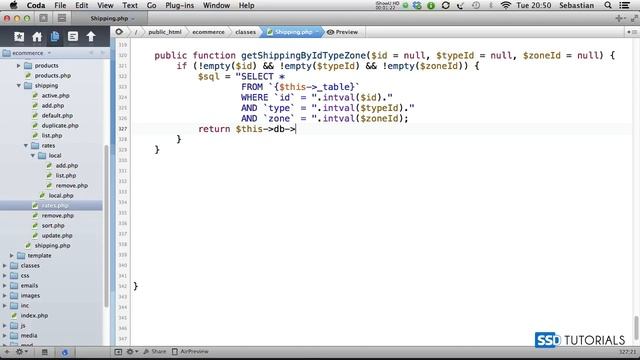Open default.php in file tree
This screenshot has width=640, height=360.
pyautogui.click(x=57, y=116)
